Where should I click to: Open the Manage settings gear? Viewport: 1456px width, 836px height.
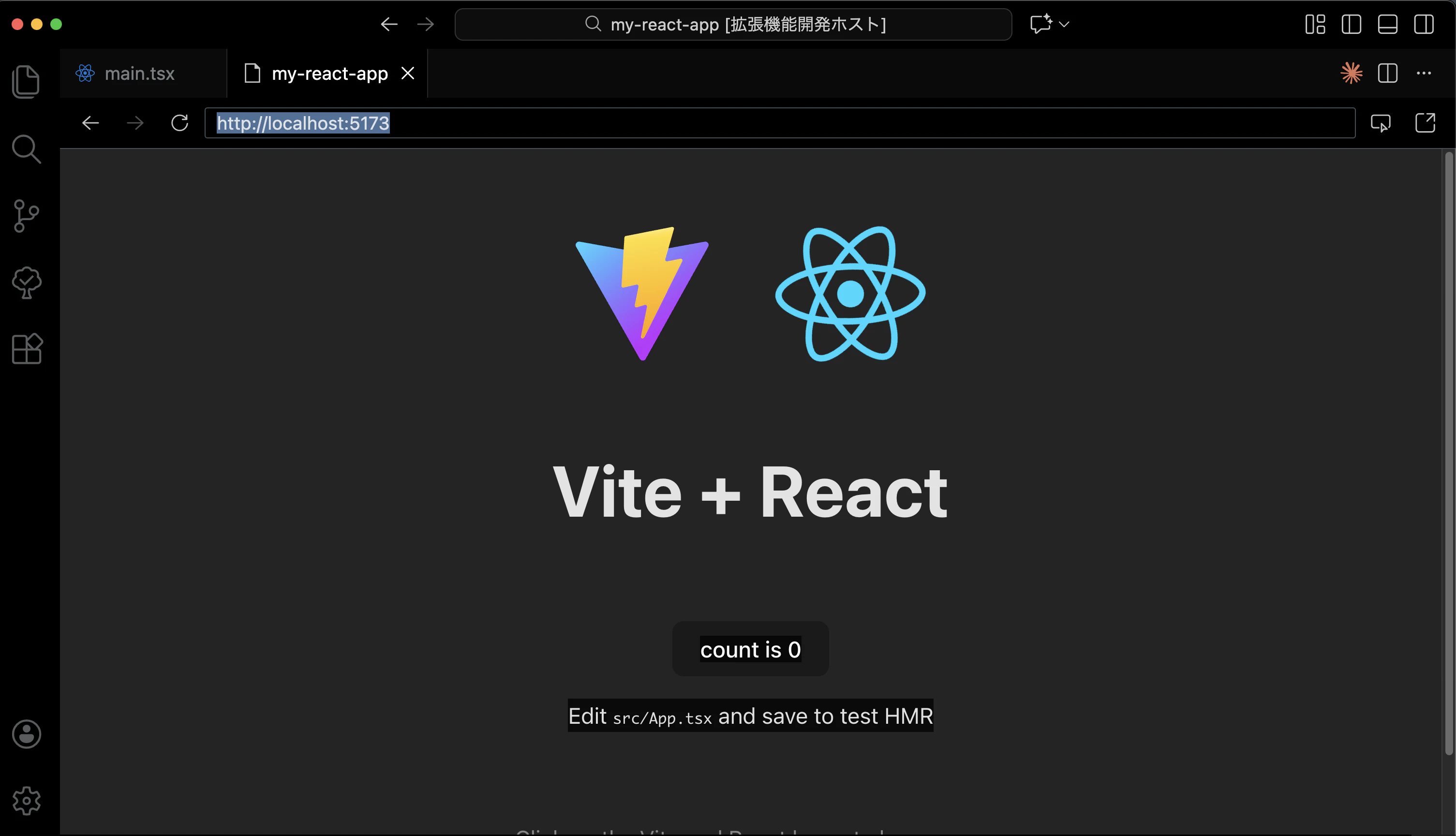coord(27,800)
